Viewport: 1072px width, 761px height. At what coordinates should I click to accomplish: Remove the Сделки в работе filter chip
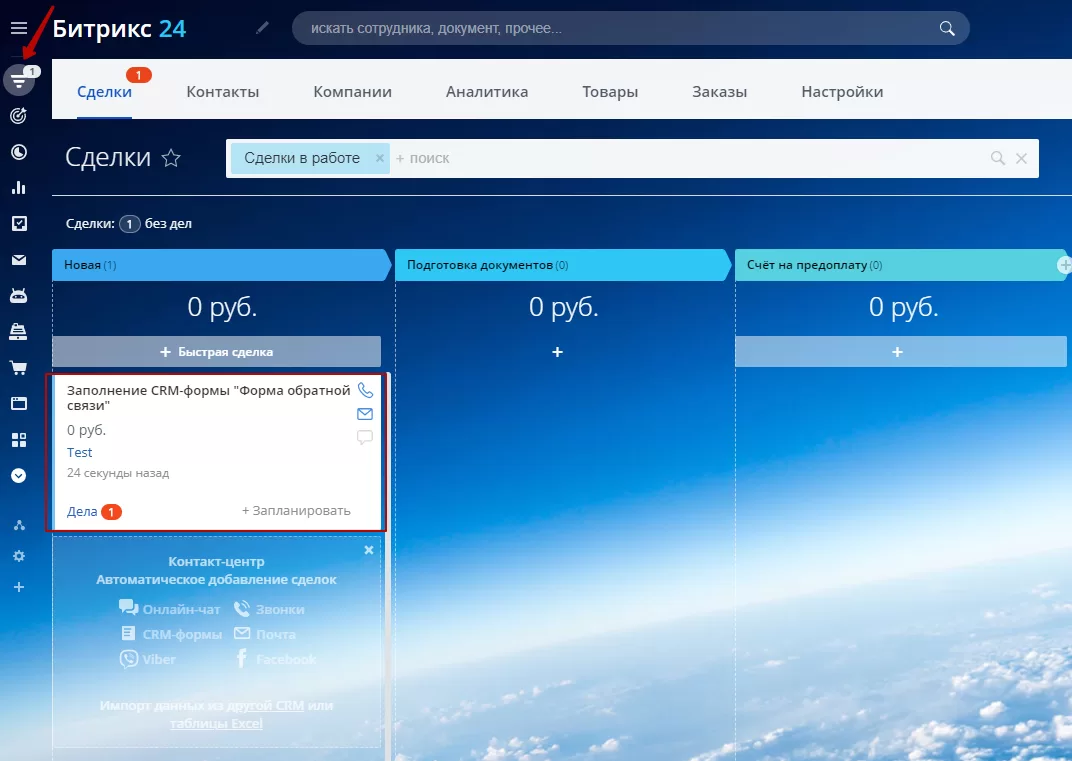379,158
